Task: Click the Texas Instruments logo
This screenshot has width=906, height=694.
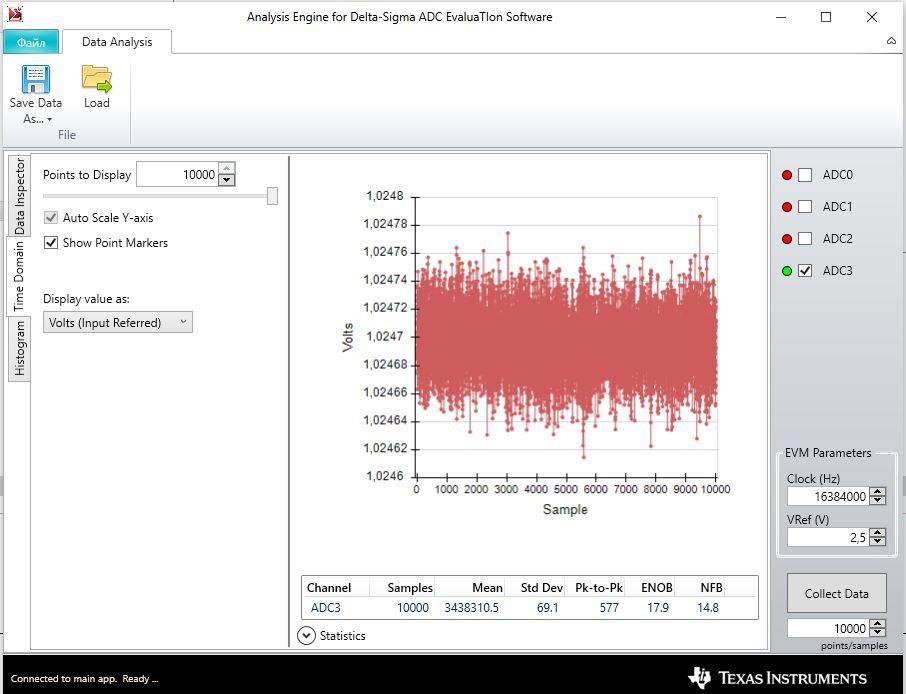Action: point(777,678)
